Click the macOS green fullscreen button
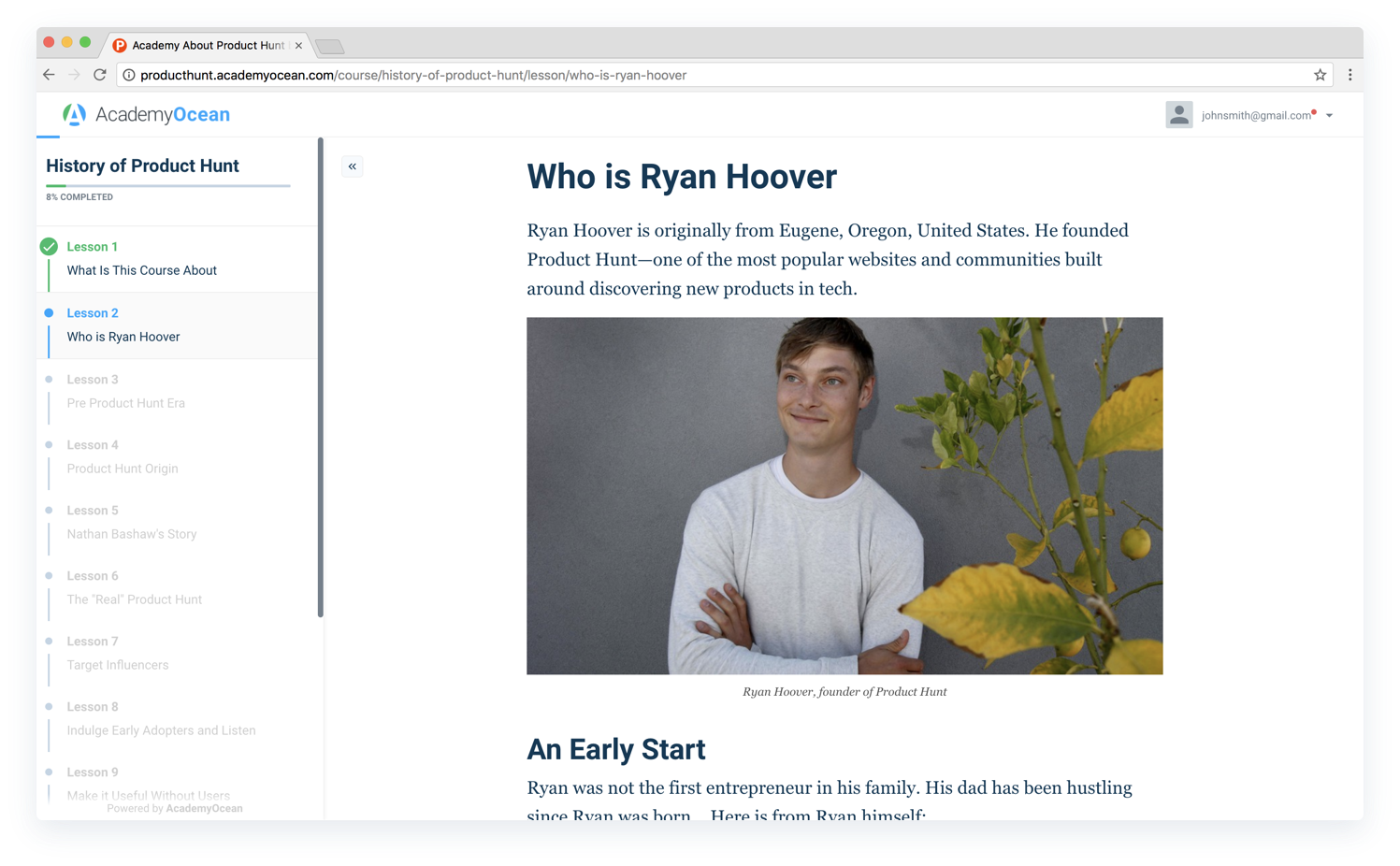The width and height of the screenshot is (1400, 866). (x=85, y=42)
